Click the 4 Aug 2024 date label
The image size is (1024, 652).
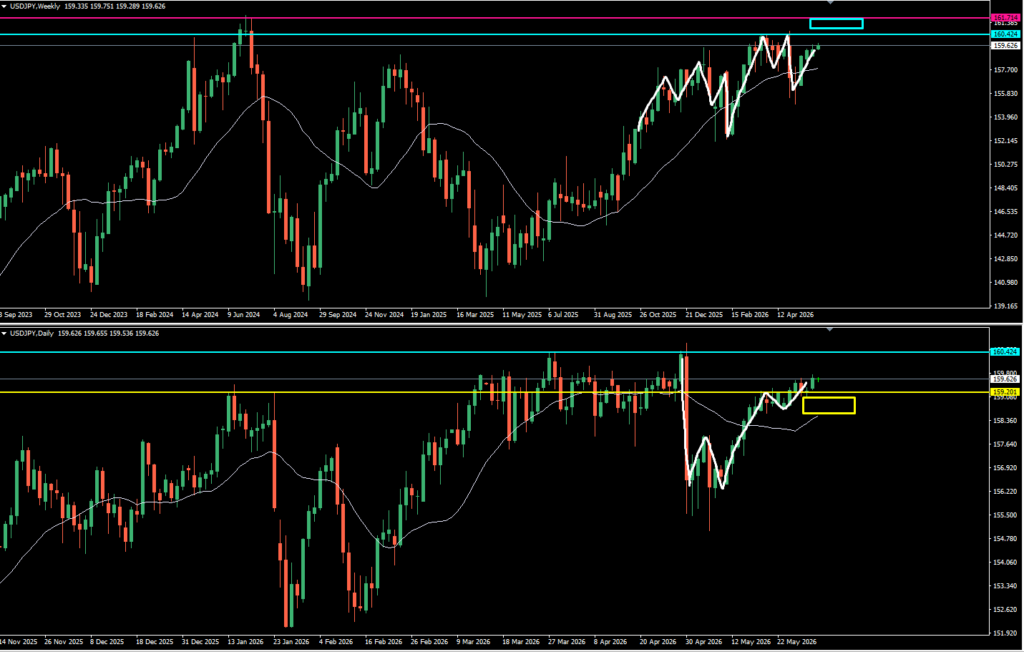(x=291, y=314)
